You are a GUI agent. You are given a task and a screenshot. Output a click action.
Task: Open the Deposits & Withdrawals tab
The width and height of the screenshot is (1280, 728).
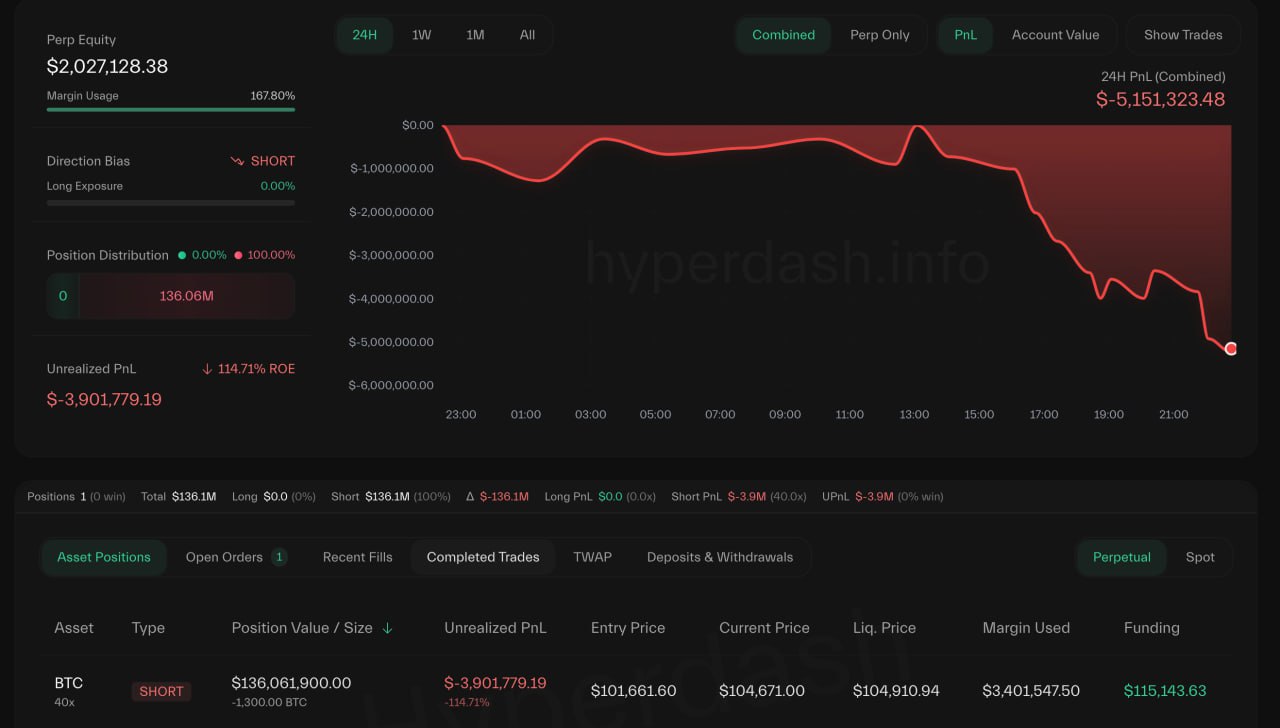(719, 557)
